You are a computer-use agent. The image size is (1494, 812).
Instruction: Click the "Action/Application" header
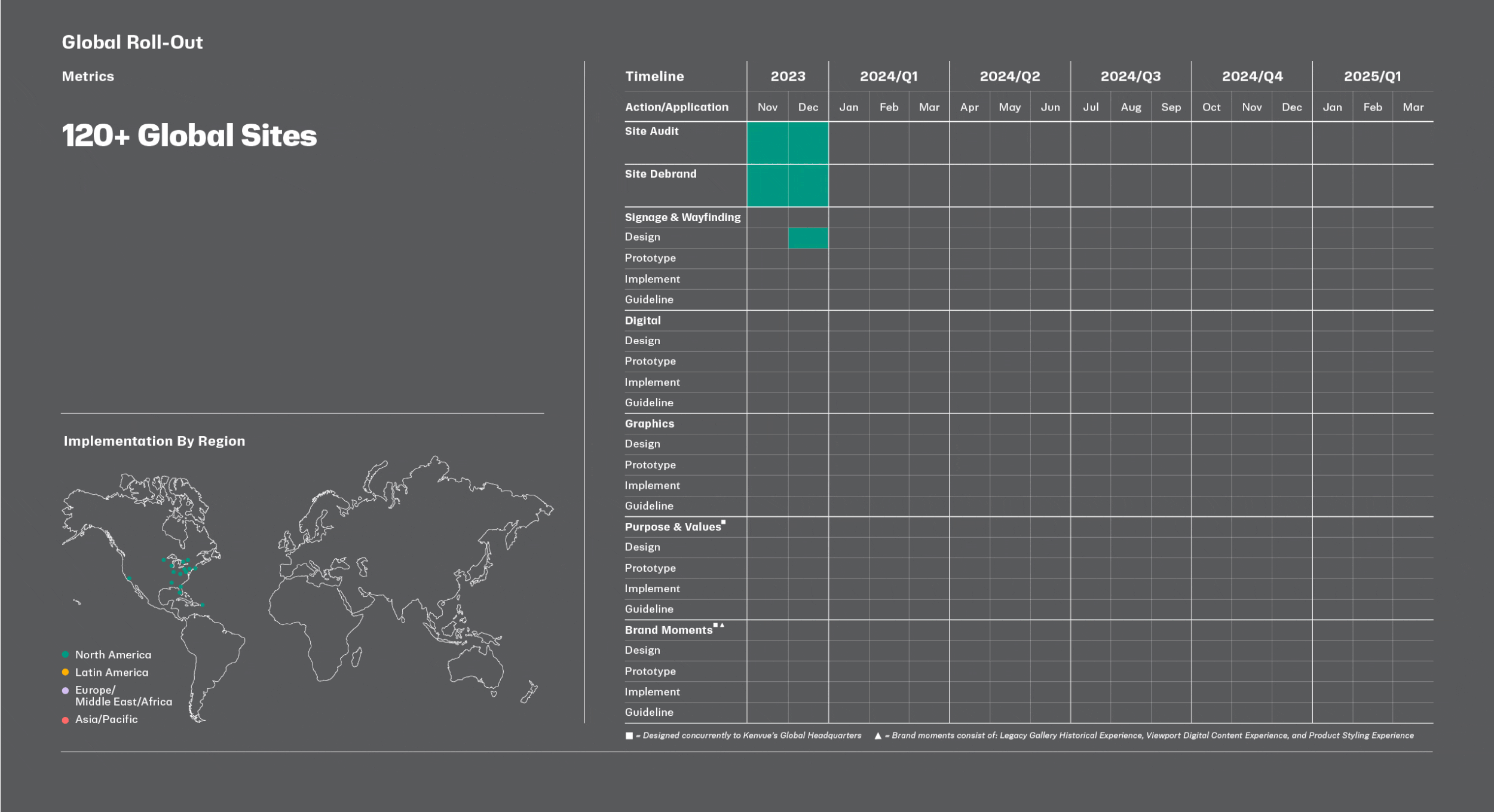(676, 107)
